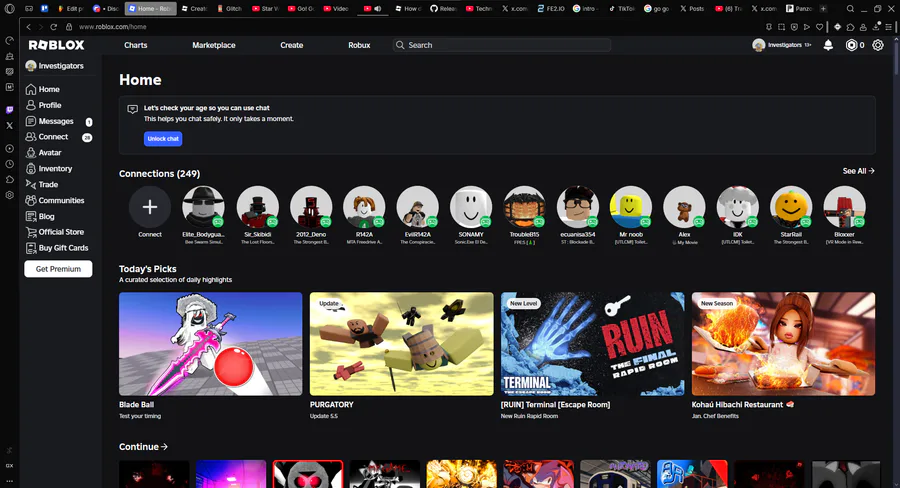Open the notifications bell
This screenshot has height=488, width=900.
click(828, 45)
